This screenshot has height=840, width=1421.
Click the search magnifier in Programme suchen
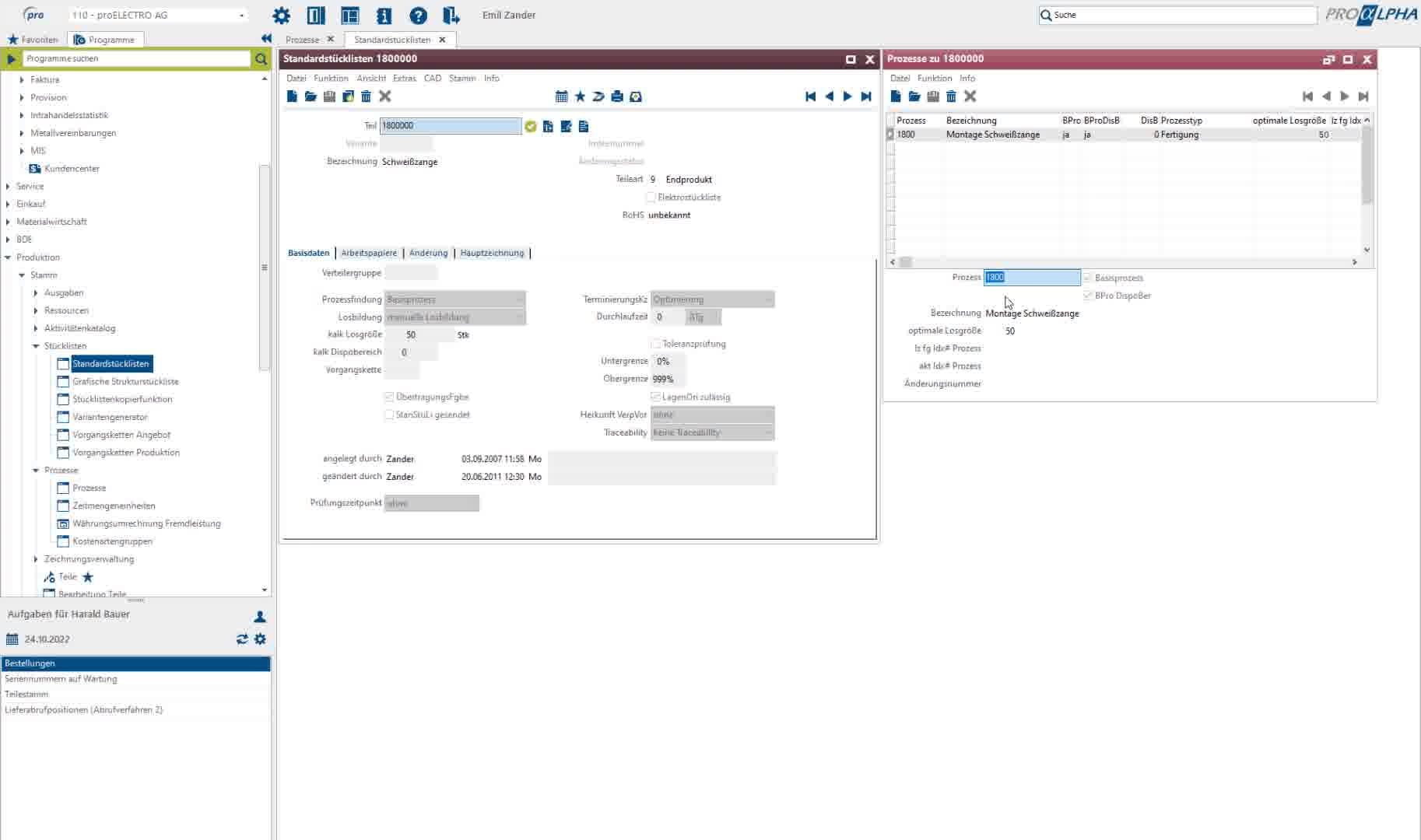(261, 58)
